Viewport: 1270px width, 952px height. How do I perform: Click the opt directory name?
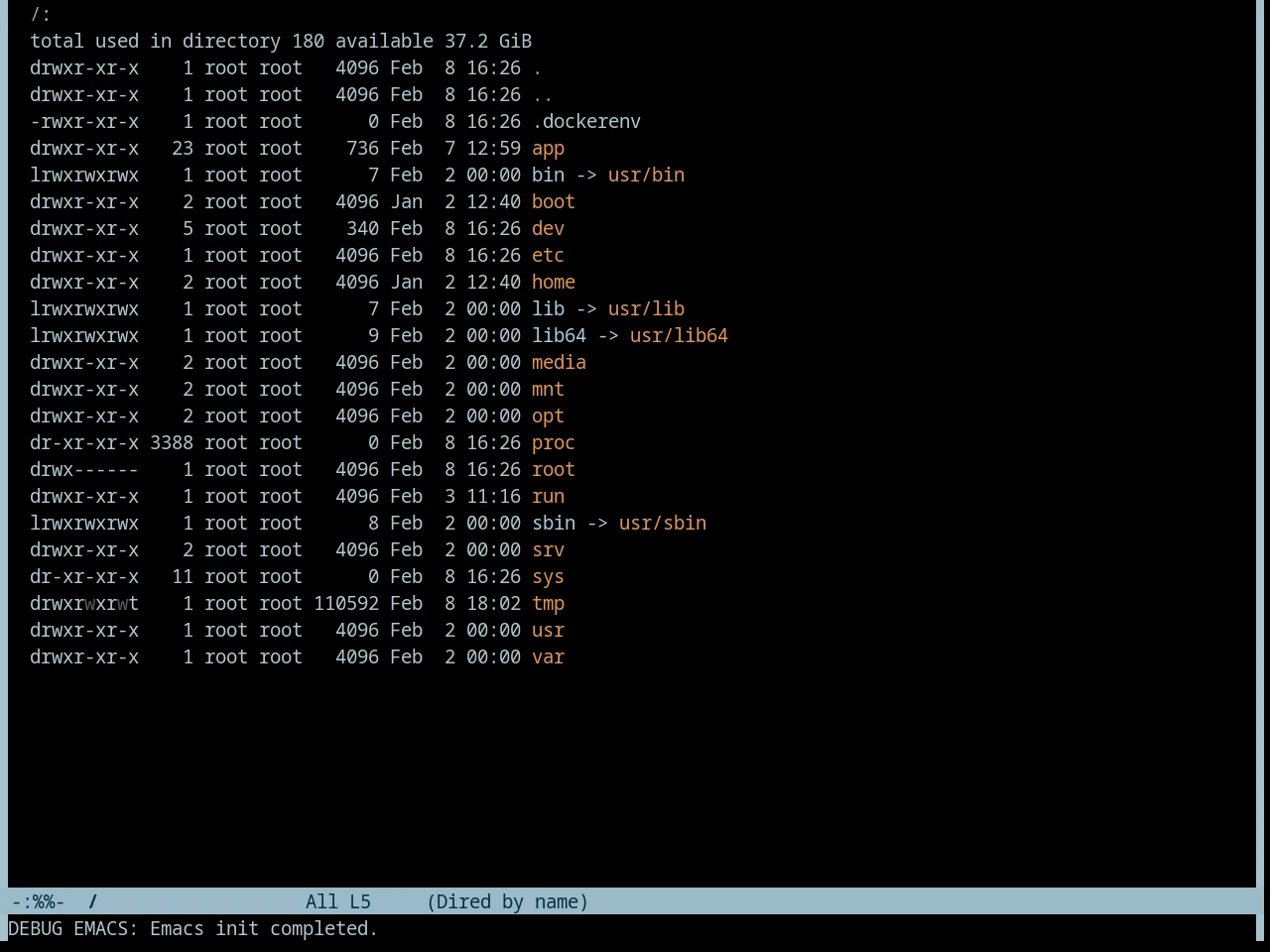[x=548, y=416]
